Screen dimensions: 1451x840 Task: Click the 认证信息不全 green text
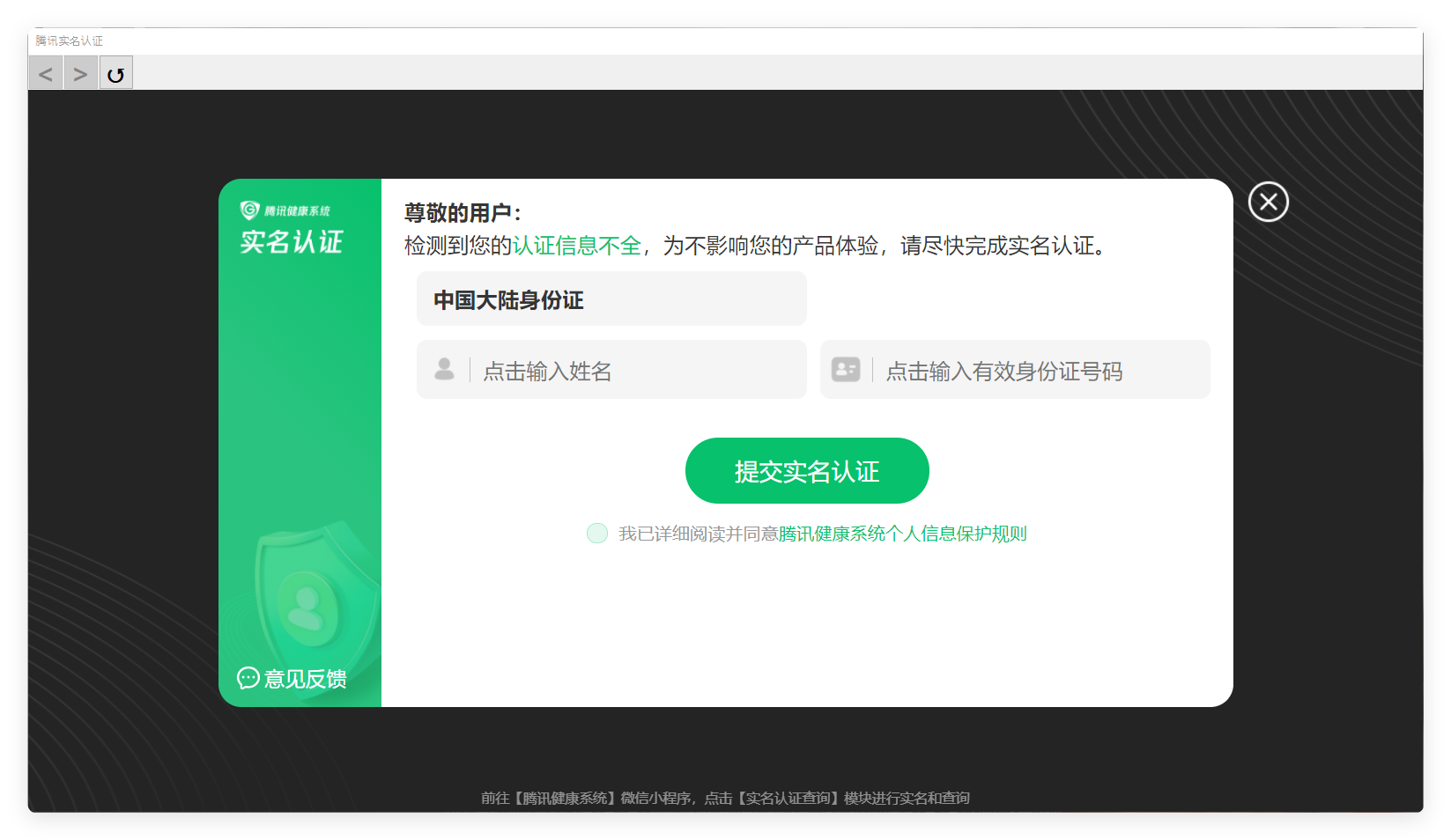(x=577, y=246)
